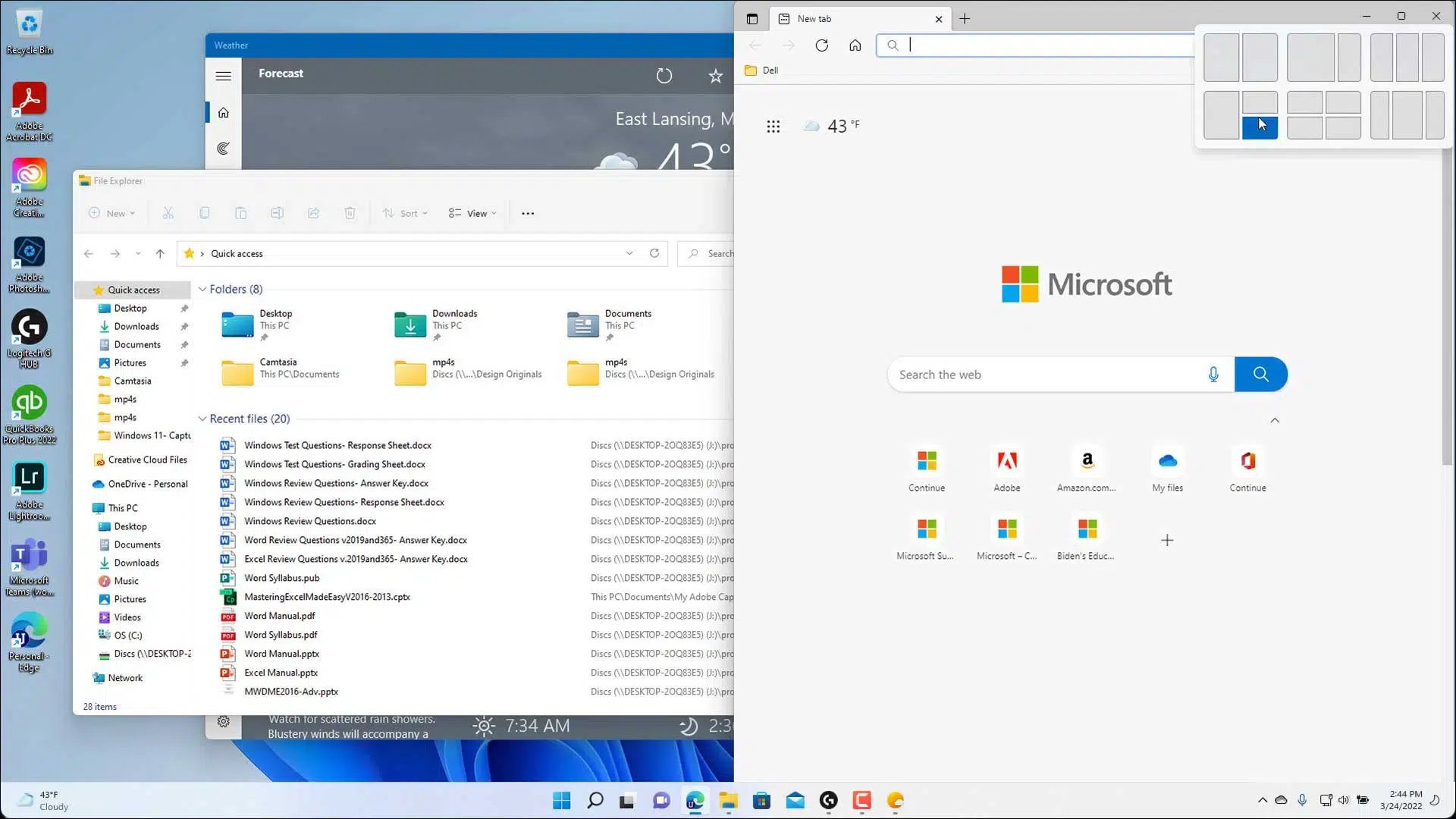Click the Edge tab actions menu icon
The height and width of the screenshot is (819, 1456).
(752, 18)
